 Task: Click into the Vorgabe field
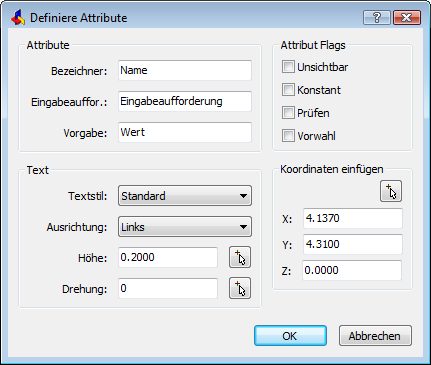(185, 132)
